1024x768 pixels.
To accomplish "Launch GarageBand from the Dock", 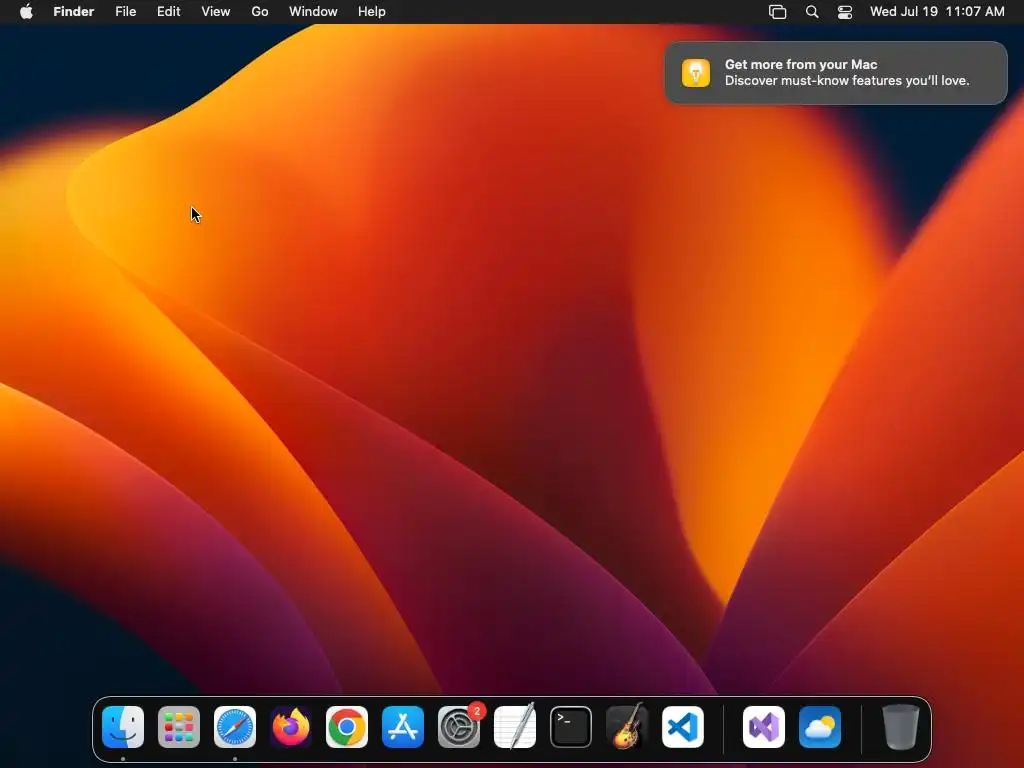I will coord(627,727).
